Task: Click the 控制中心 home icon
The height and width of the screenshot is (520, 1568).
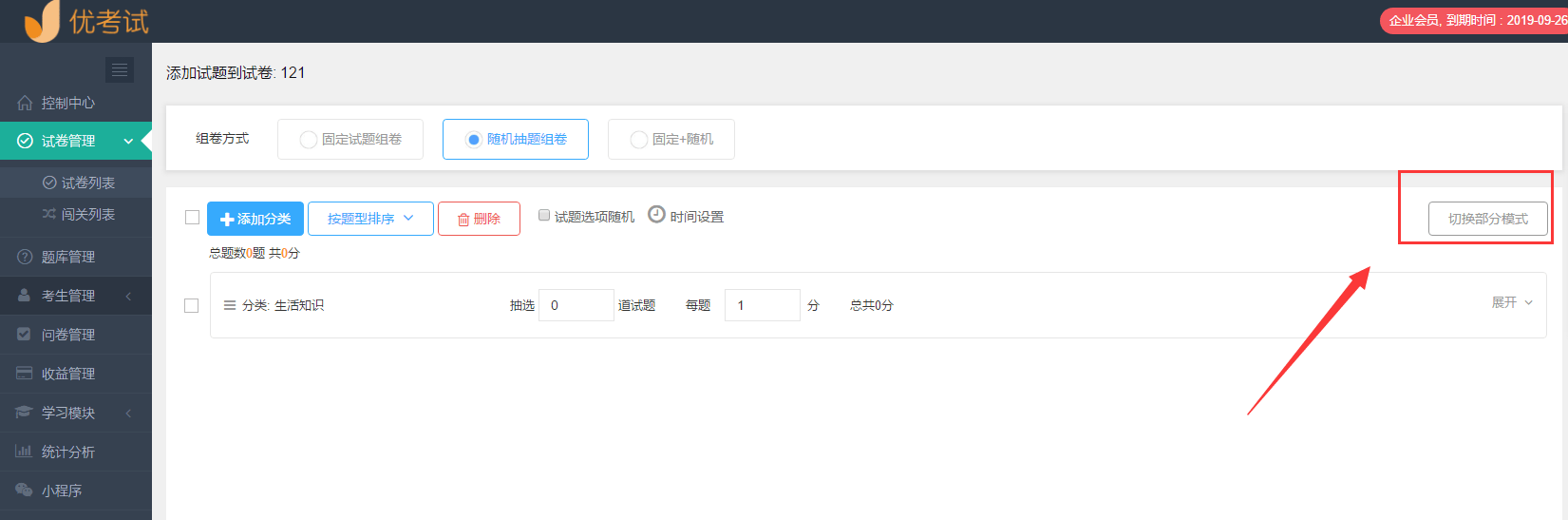Action: (25, 103)
